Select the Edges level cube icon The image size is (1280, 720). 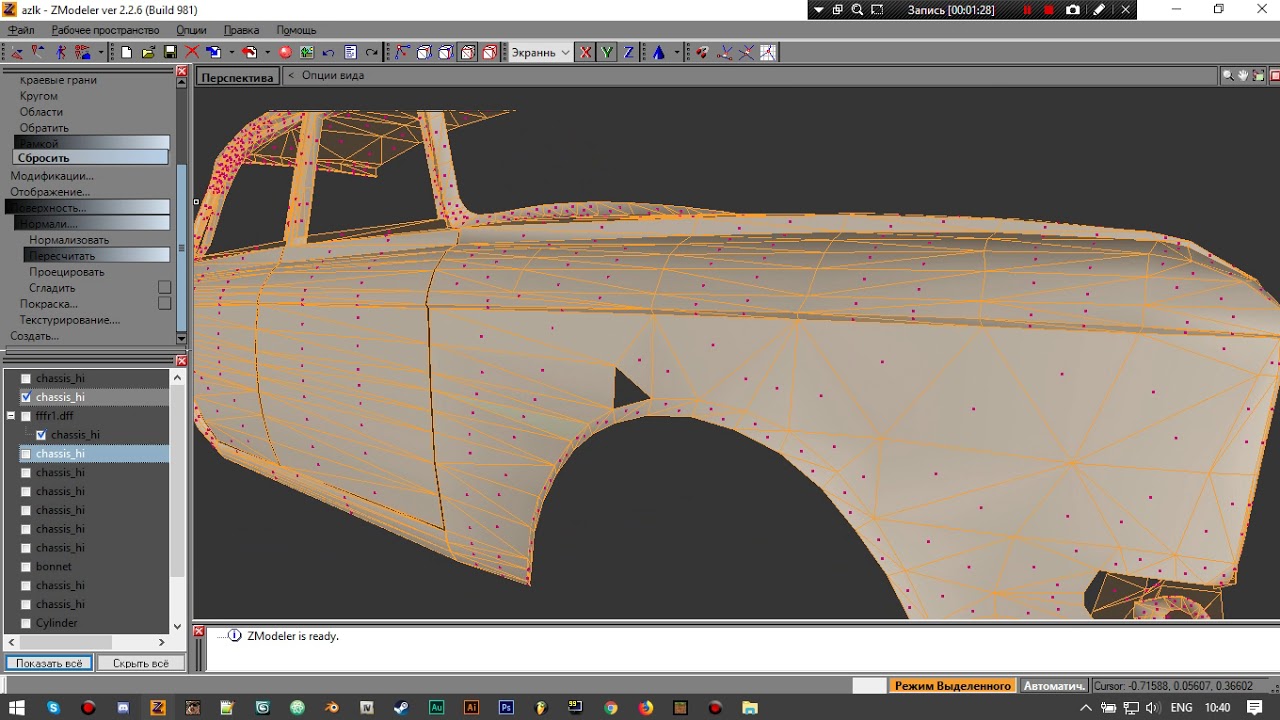point(446,52)
